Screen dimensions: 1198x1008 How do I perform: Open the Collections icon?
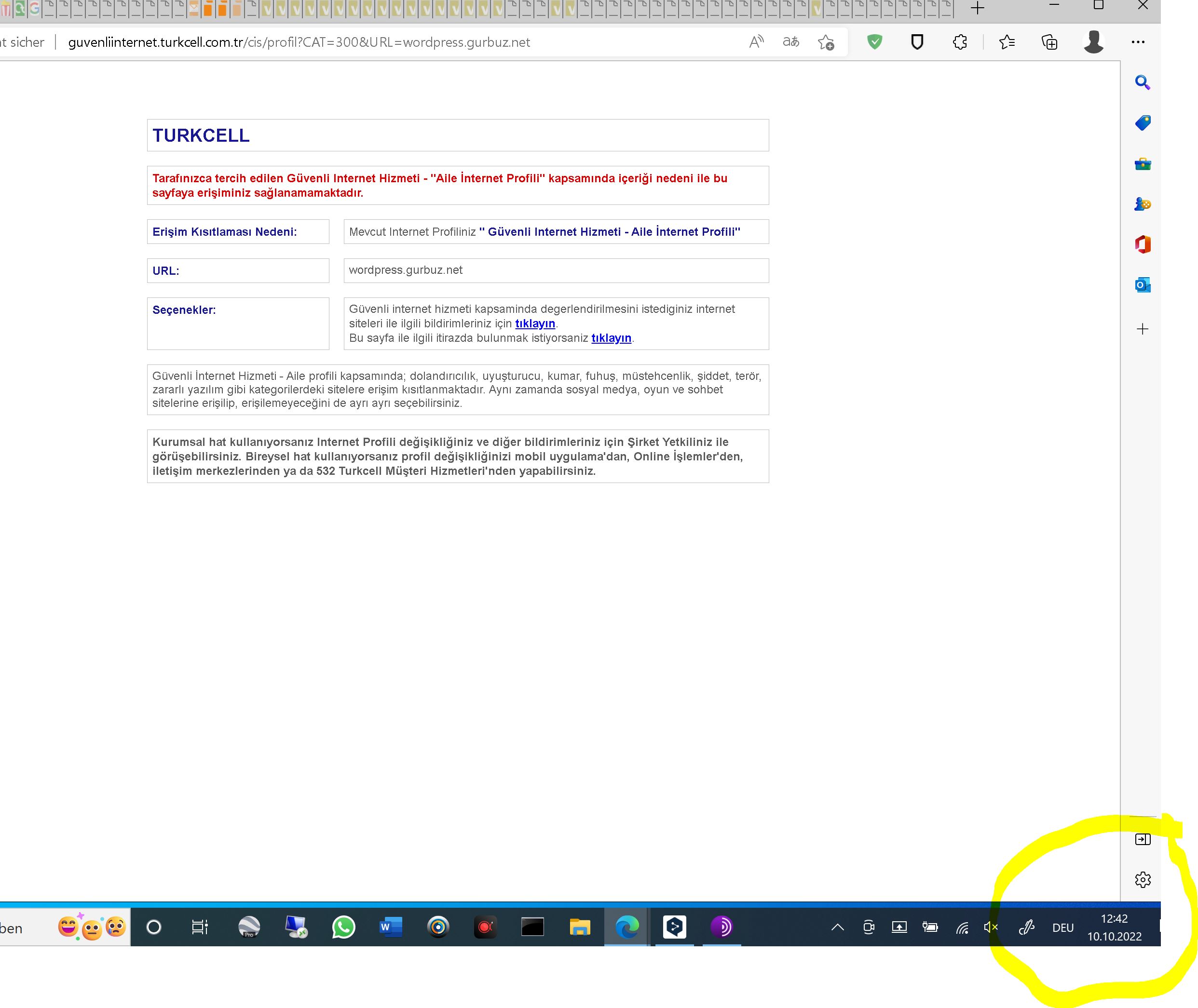[x=1049, y=42]
